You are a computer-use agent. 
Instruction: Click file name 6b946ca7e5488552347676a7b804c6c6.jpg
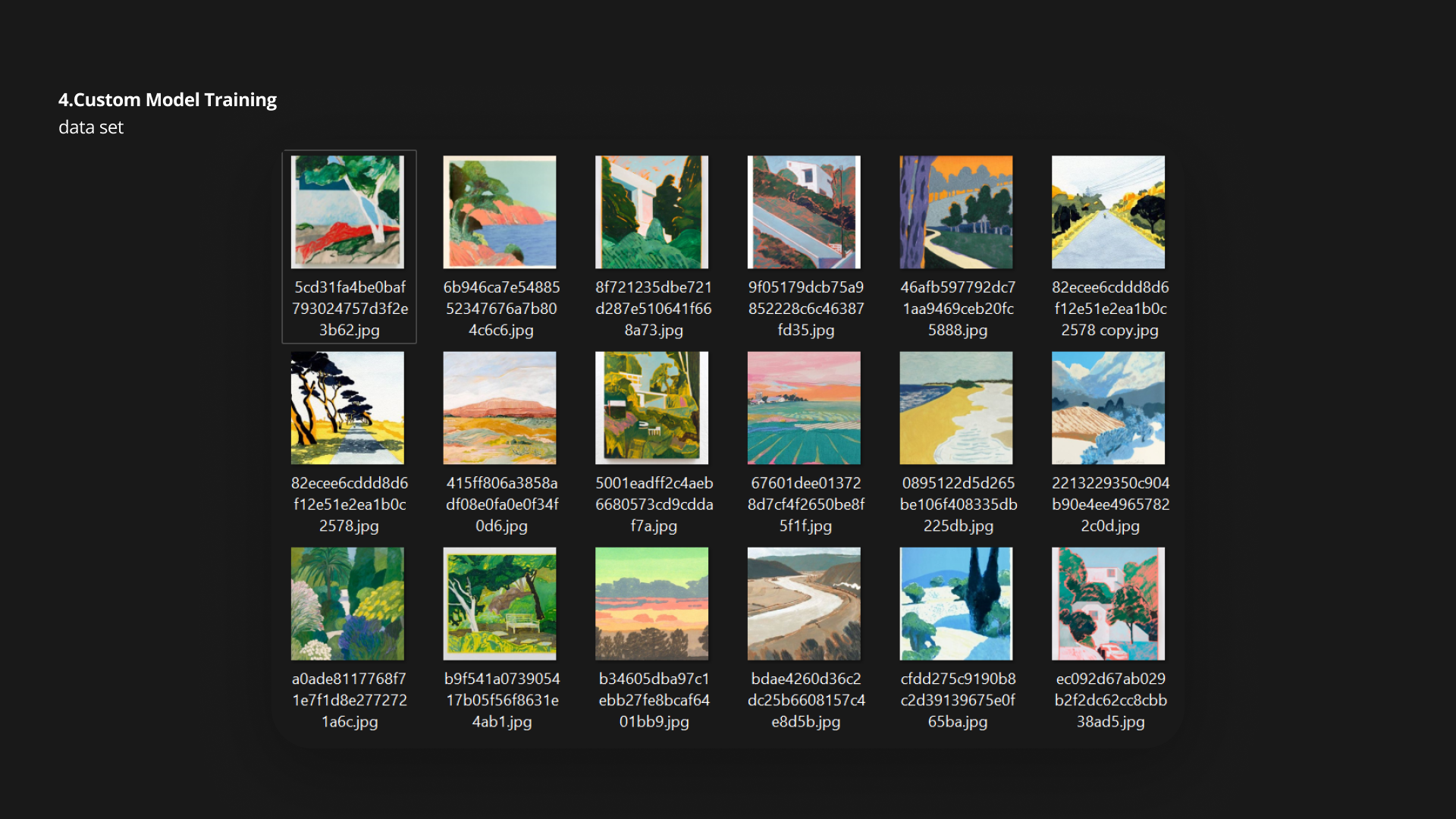click(x=501, y=309)
